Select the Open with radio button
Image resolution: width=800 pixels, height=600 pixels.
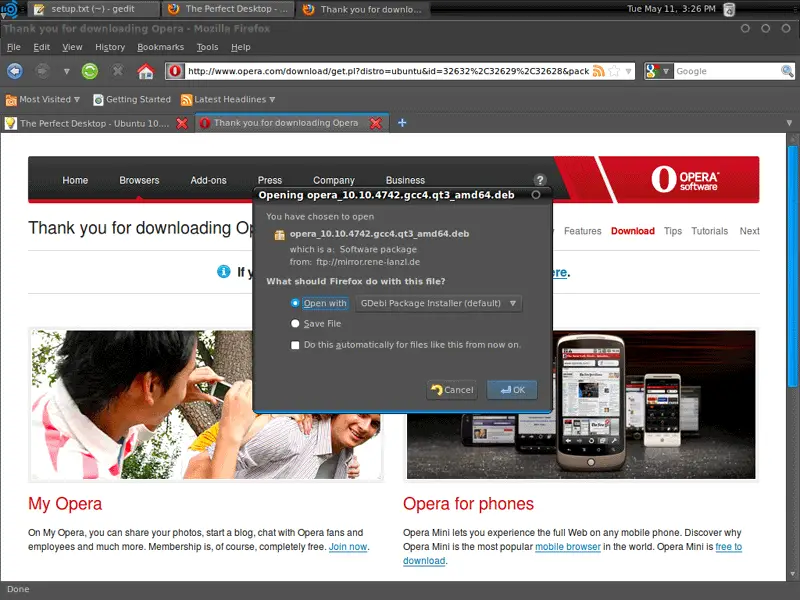coord(295,303)
